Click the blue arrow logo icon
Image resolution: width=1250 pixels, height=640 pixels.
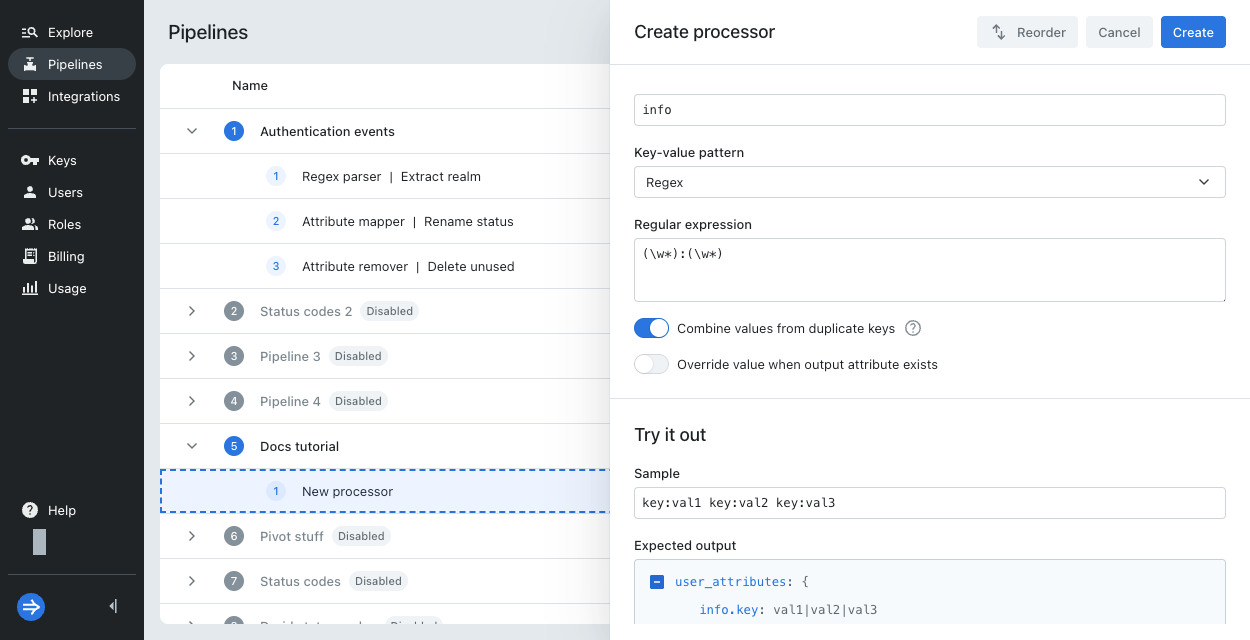(31, 606)
